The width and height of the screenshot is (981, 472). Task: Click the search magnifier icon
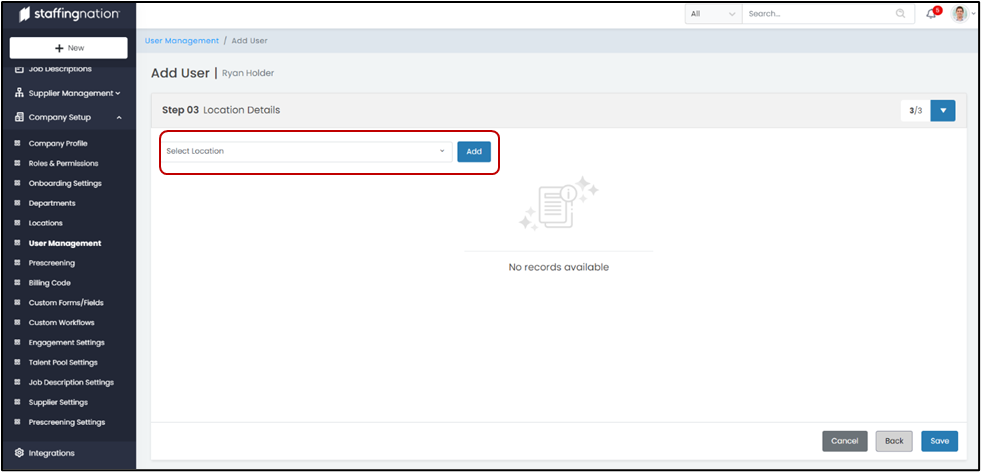(x=900, y=14)
